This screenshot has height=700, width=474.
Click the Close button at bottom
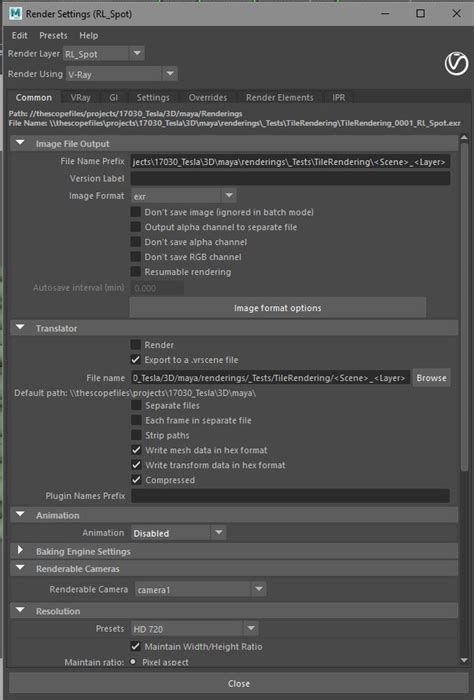[x=238, y=683]
